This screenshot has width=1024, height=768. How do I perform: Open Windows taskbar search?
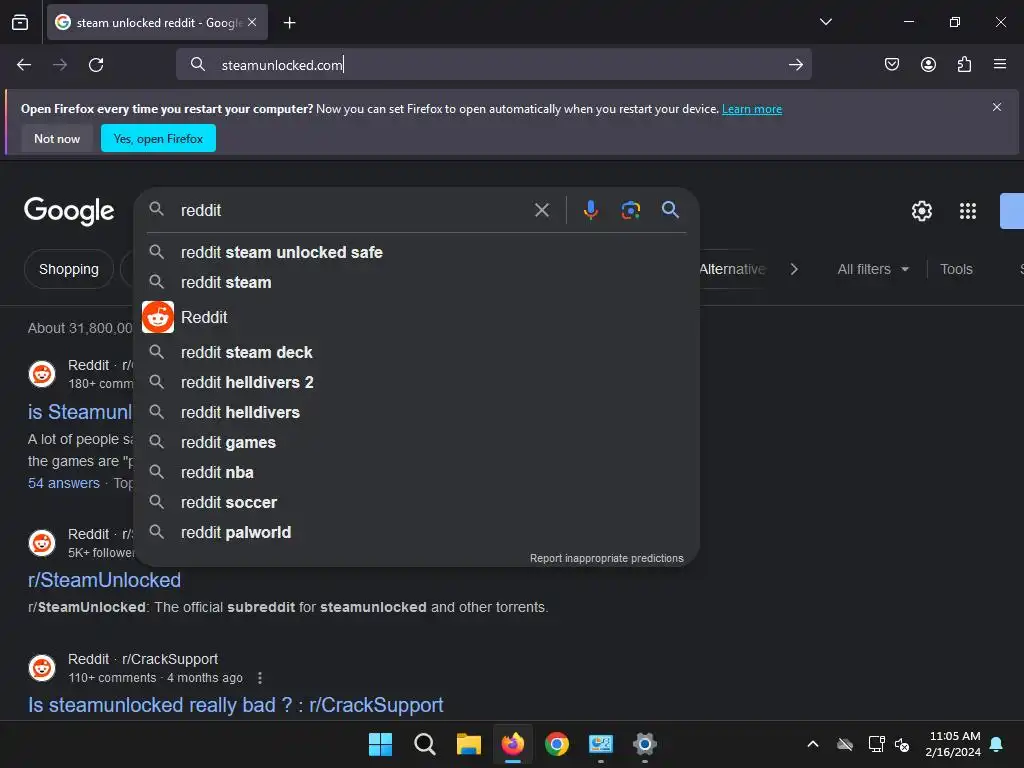coord(424,744)
